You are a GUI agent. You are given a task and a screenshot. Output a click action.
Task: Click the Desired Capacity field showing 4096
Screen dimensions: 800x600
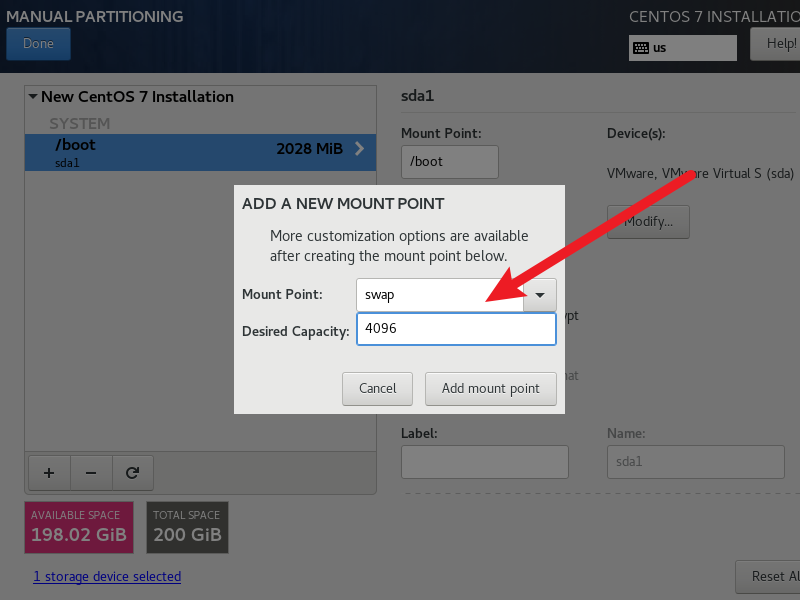pos(456,329)
